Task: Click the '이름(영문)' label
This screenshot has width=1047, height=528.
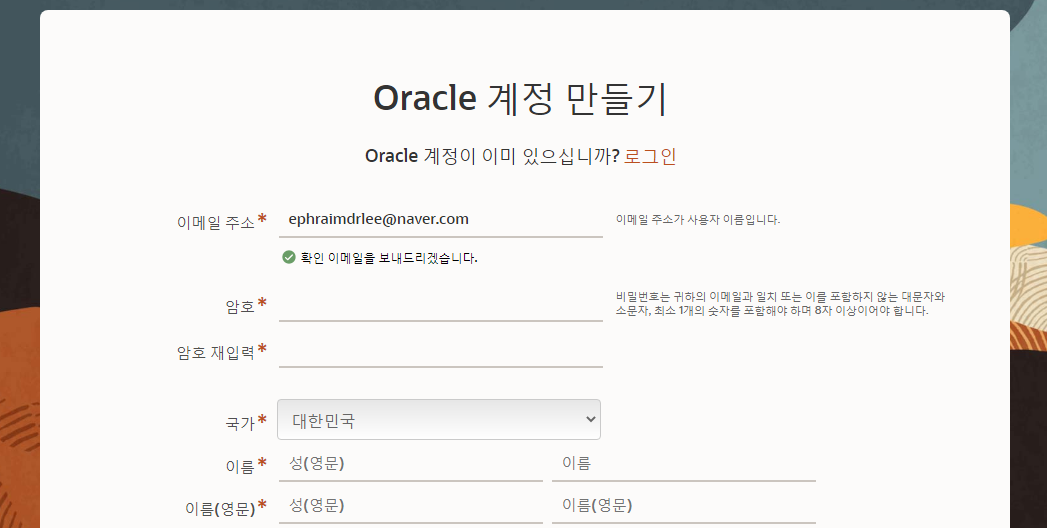Action: click(x=220, y=509)
